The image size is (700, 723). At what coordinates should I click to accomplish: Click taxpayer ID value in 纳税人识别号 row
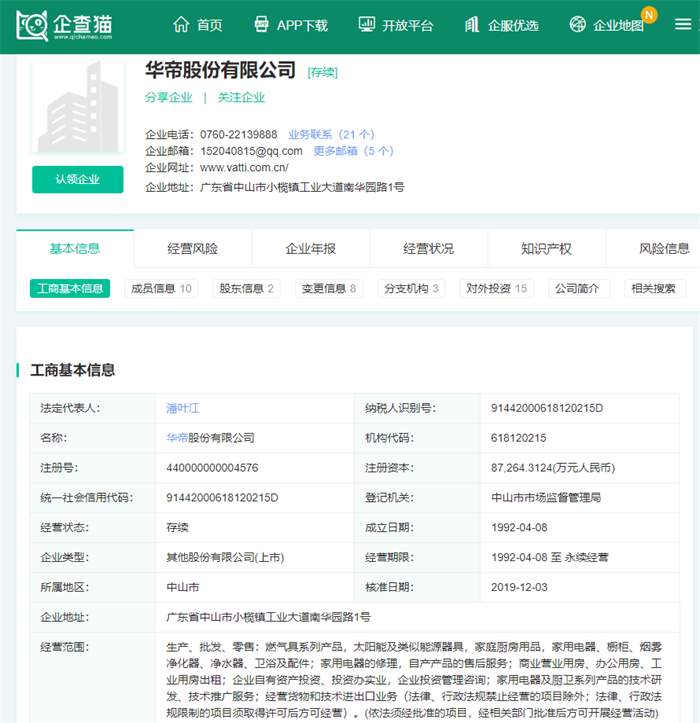(x=547, y=408)
